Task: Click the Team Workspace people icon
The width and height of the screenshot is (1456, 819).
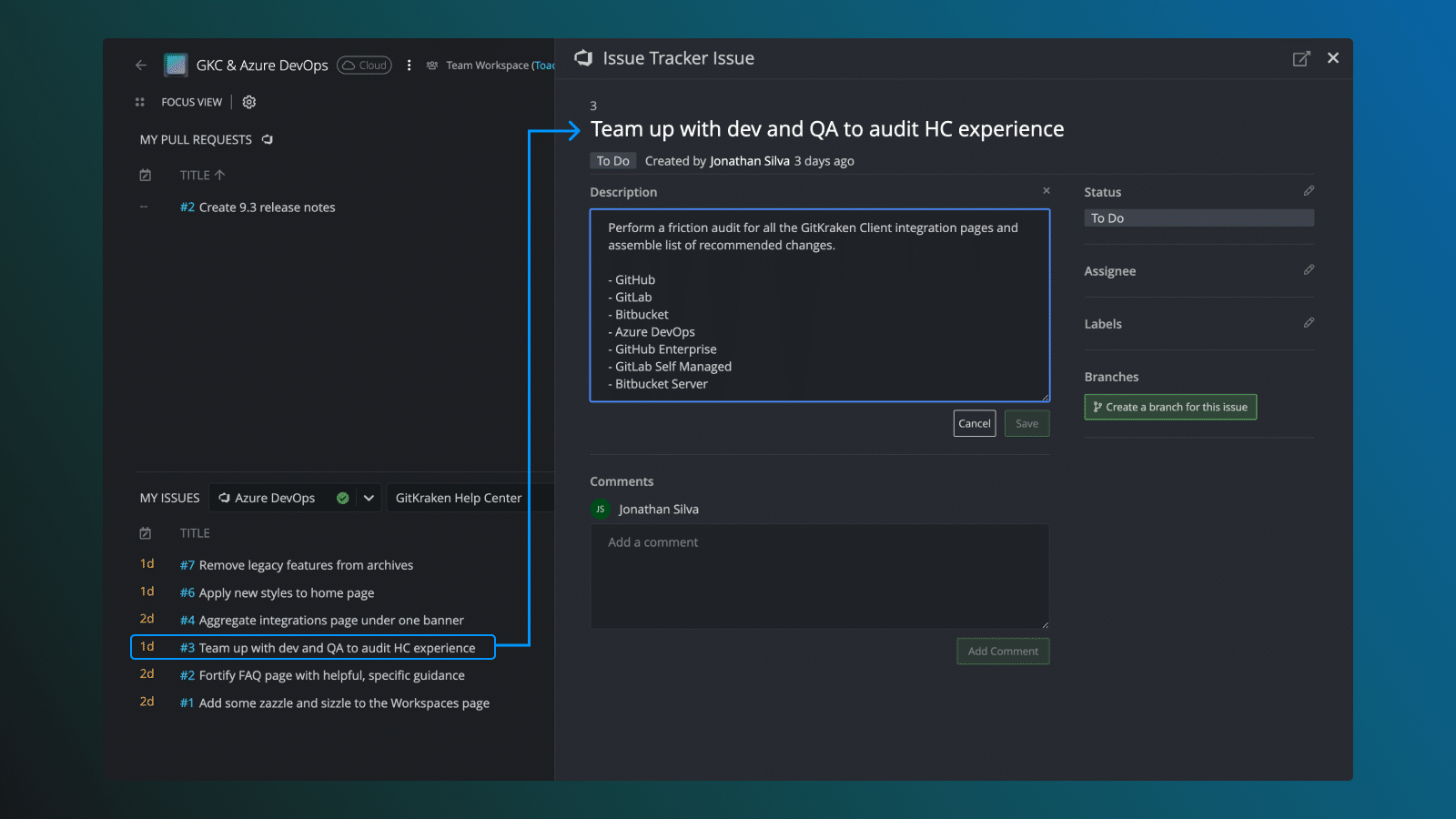Action: pos(432,66)
